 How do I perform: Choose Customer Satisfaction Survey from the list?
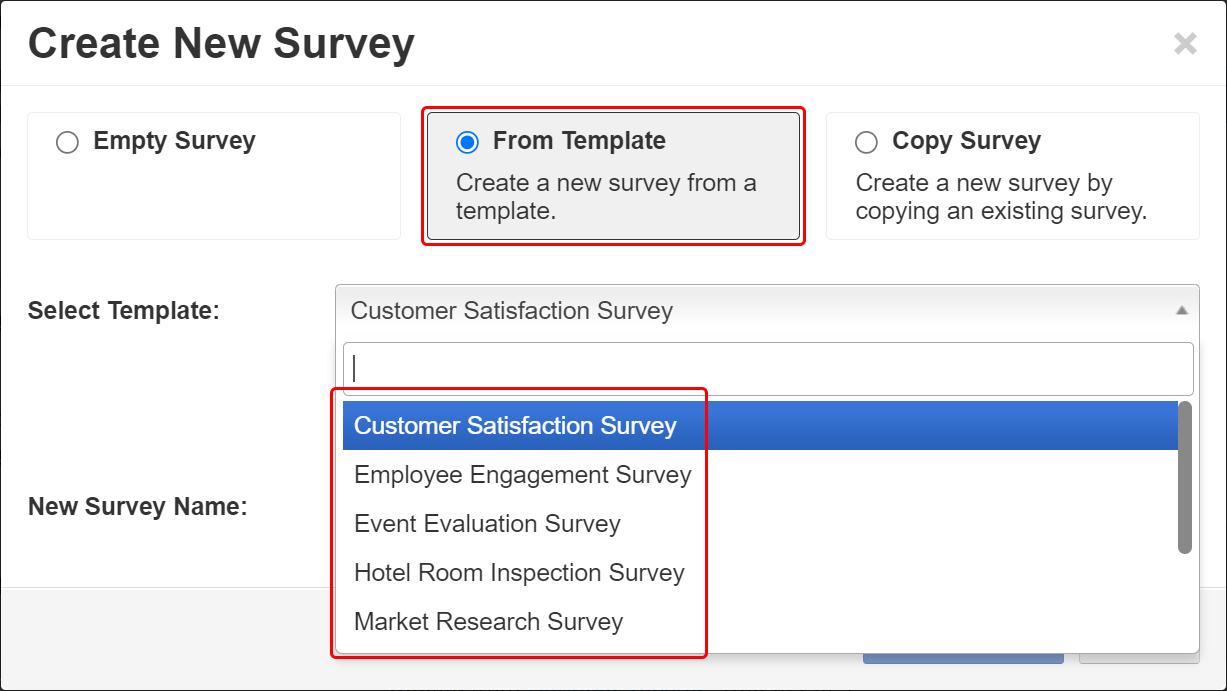point(515,426)
